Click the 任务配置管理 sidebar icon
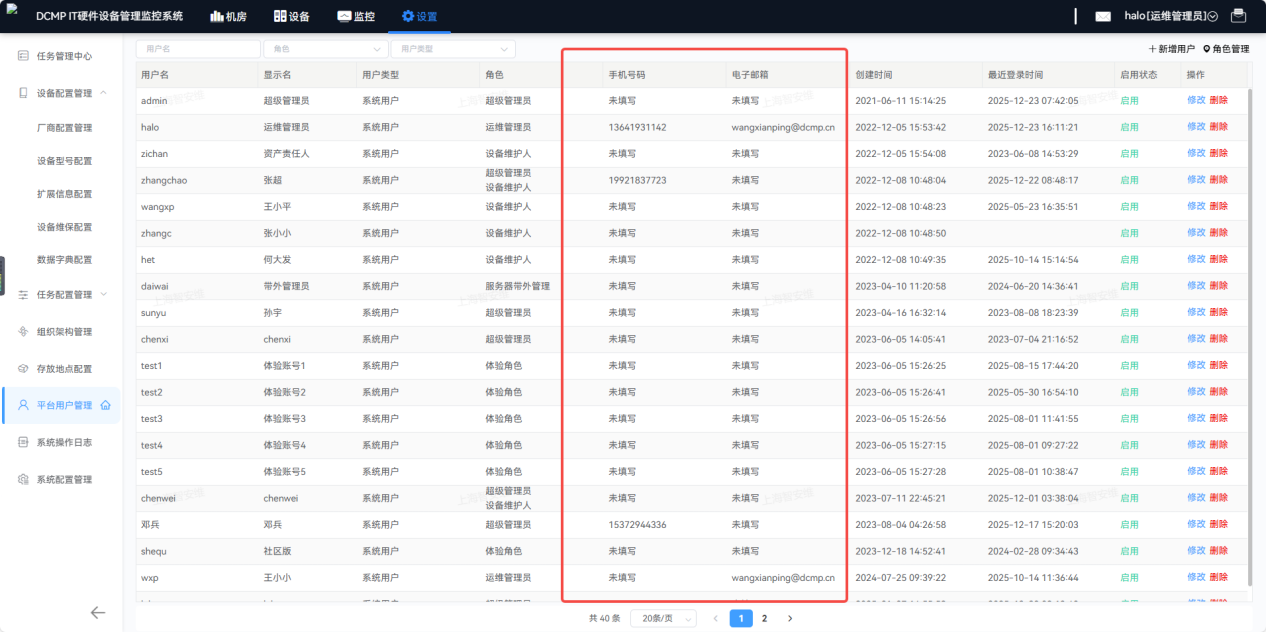The height and width of the screenshot is (632, 1266). click(23, 295)
